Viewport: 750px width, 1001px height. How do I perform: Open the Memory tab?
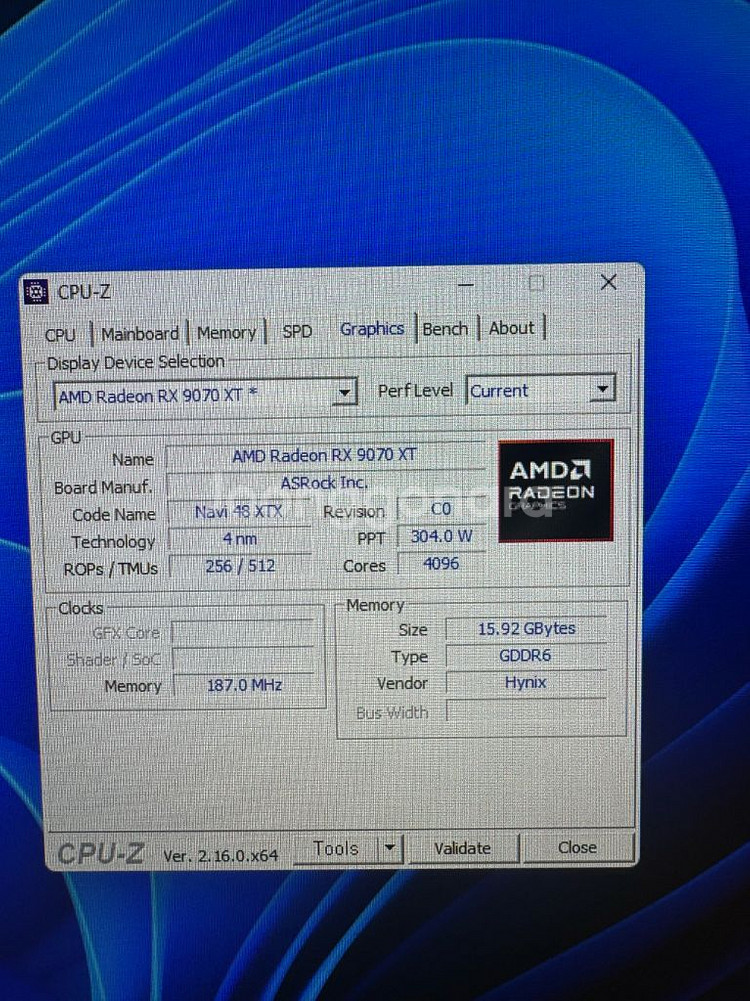(x=227, y=333)
